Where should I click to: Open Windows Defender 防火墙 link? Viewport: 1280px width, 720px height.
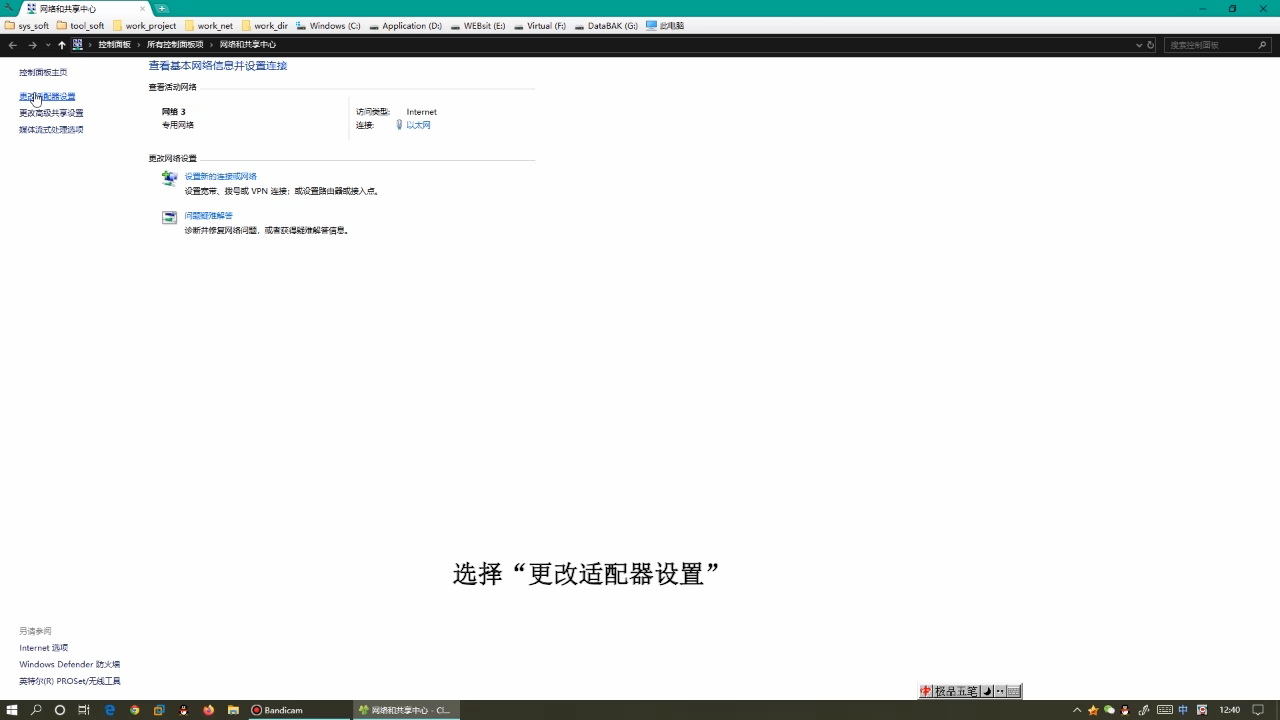click(68, 664)
